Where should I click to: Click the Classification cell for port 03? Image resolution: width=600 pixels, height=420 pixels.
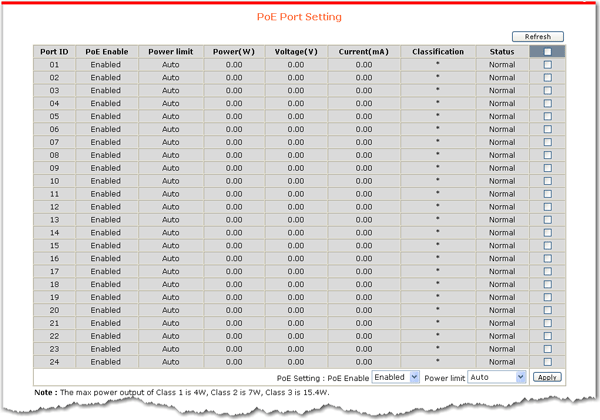(438, 91)
